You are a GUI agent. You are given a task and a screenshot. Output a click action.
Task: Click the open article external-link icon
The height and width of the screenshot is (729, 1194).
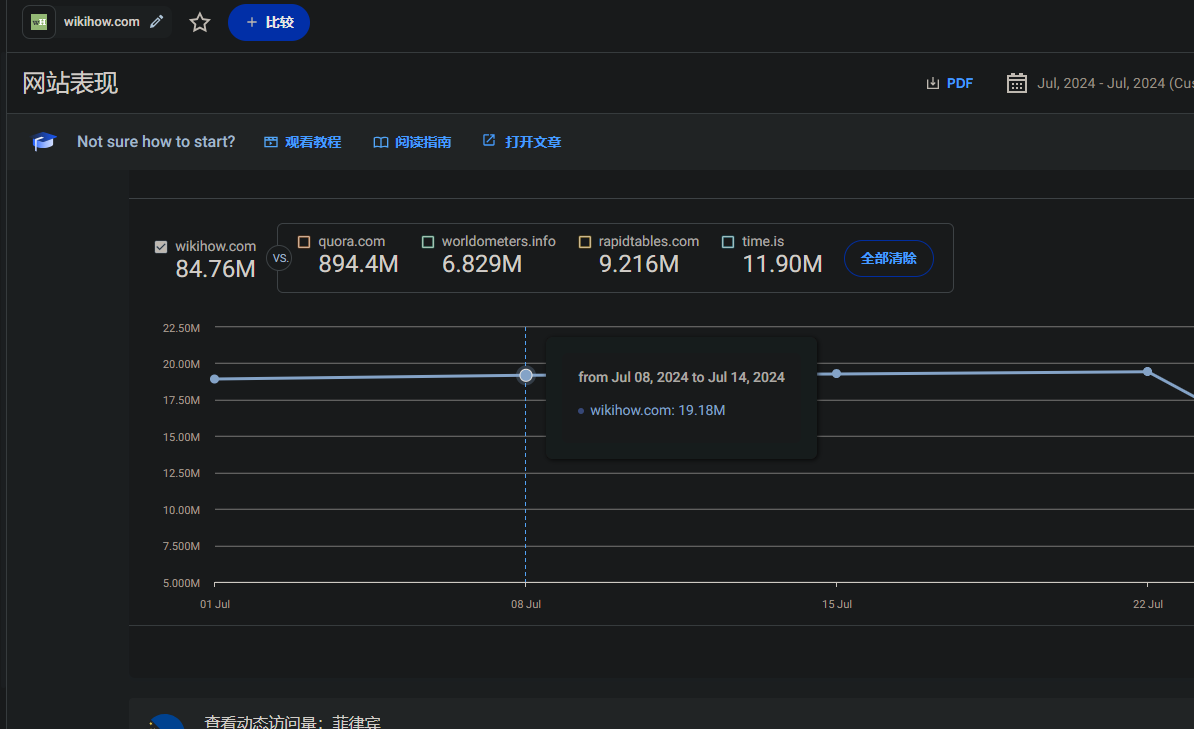click(489, 141)
